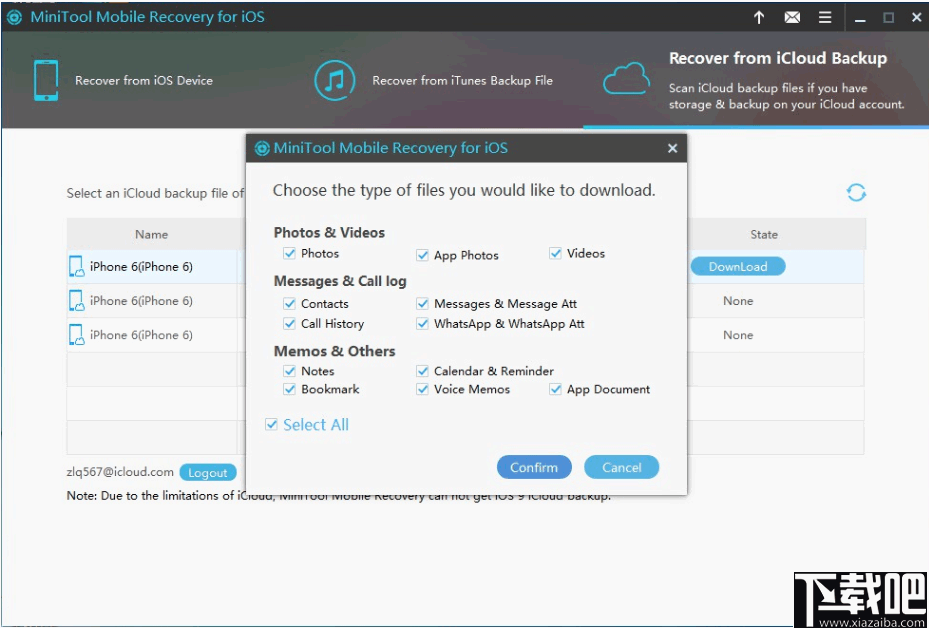
Task: Toggle the Contacts checkbox
Action: (x=289, y=304)
